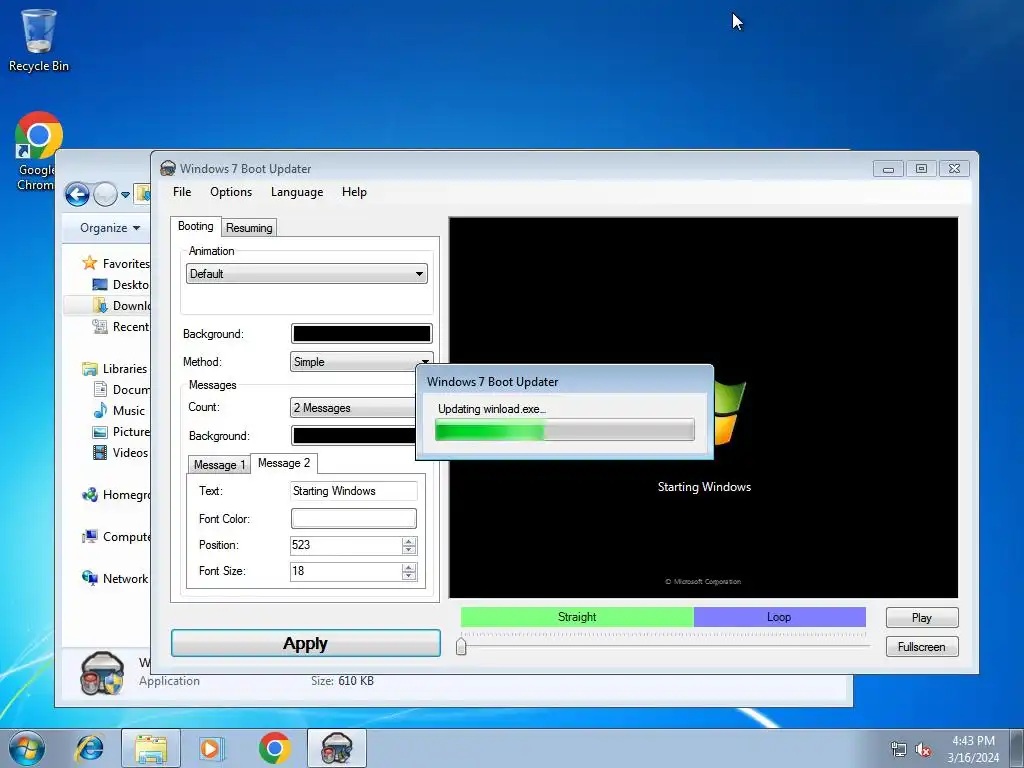The height and width of the screenshot is (768, 1024).
Task: Select Network in Explorer sidebar
Action: click(115, 579)
